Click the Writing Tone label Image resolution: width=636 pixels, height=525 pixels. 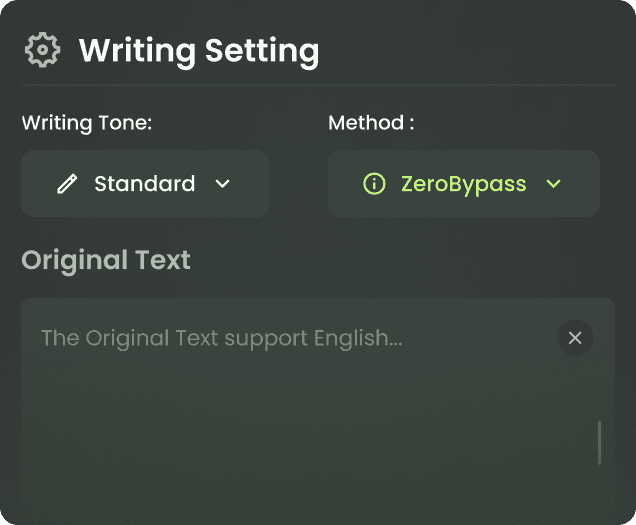pyautogui.click(x=87, y=123)
